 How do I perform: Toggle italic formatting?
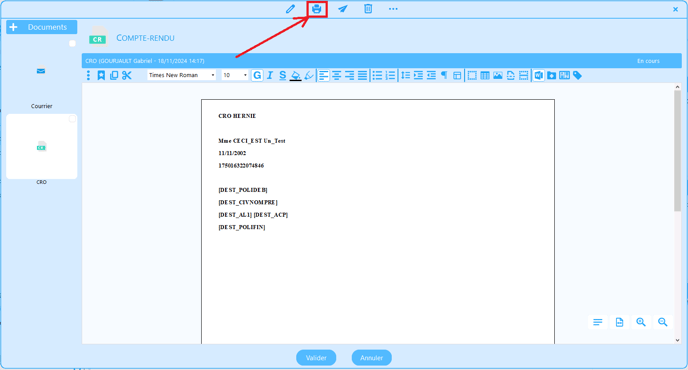coord(270,75)
